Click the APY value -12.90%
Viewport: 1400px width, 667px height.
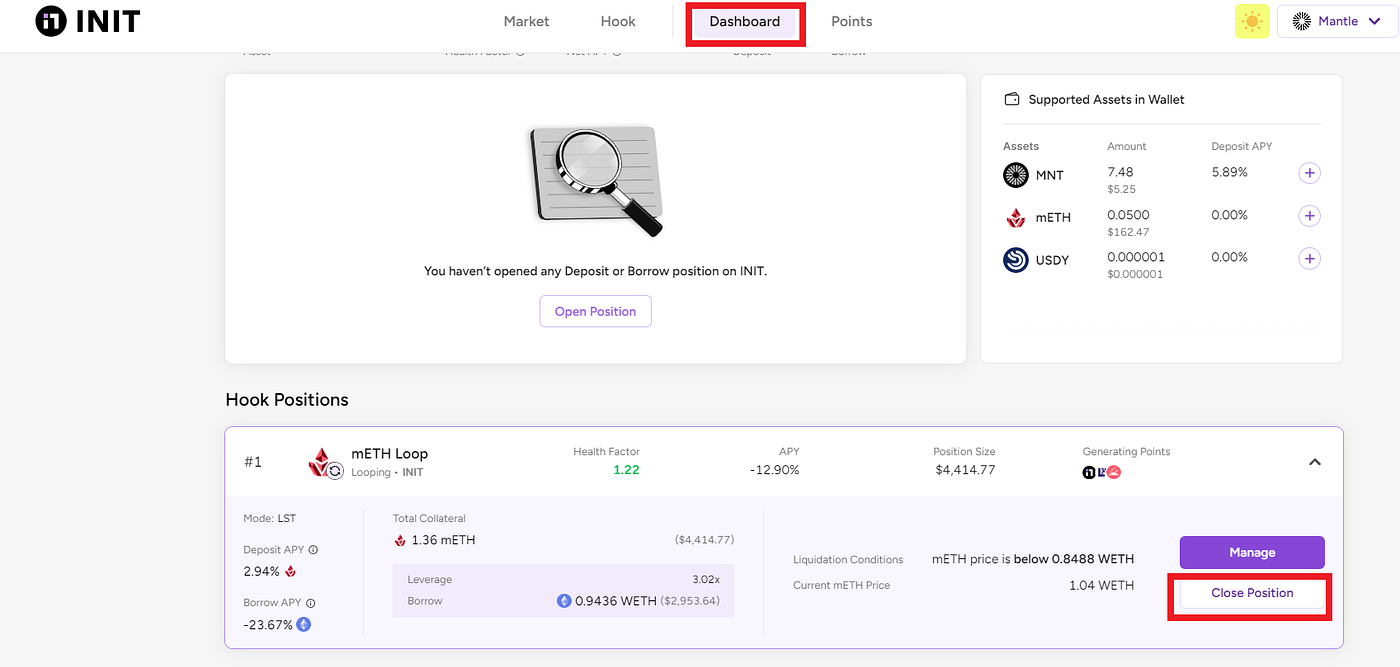tap(776, 470)
